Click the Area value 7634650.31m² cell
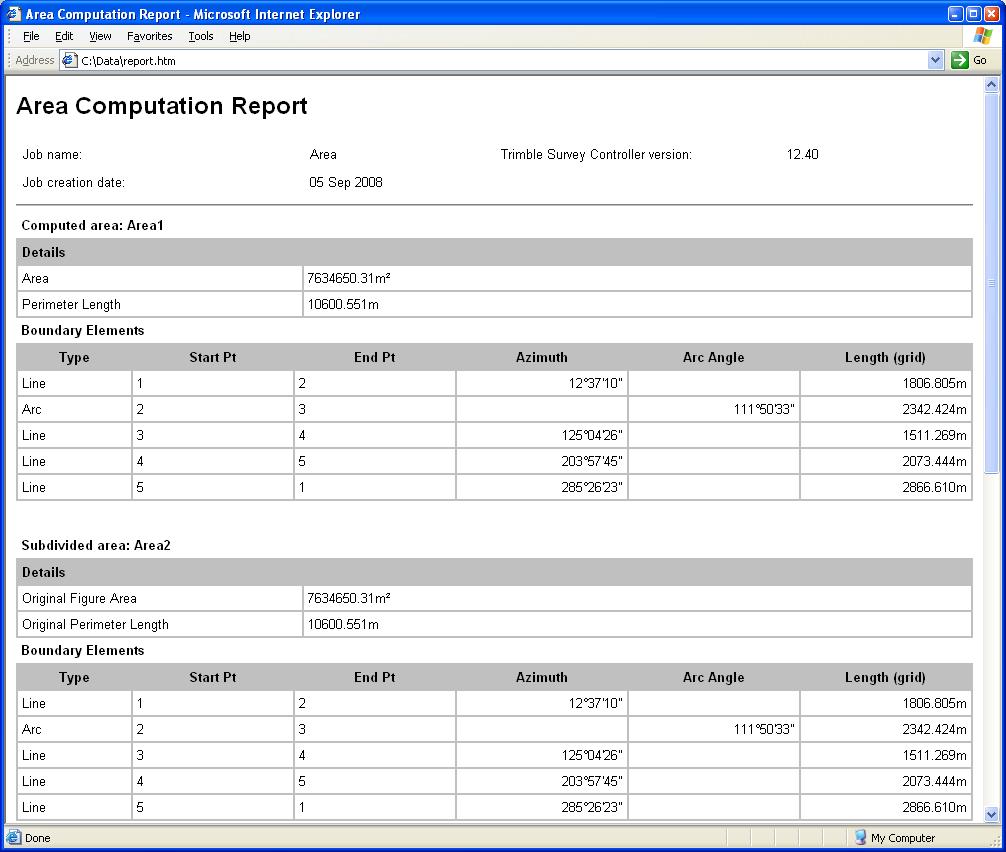The image size is (1006, 852). point(636,278)
